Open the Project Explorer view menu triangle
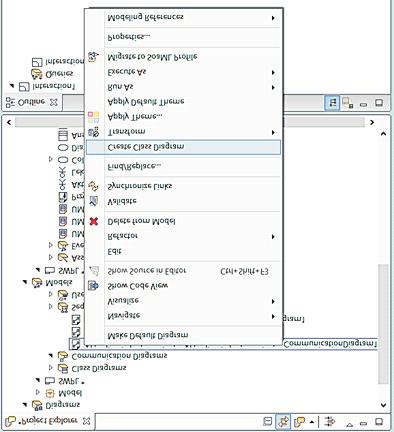The image size is (394, 432). tap(349, 424)
